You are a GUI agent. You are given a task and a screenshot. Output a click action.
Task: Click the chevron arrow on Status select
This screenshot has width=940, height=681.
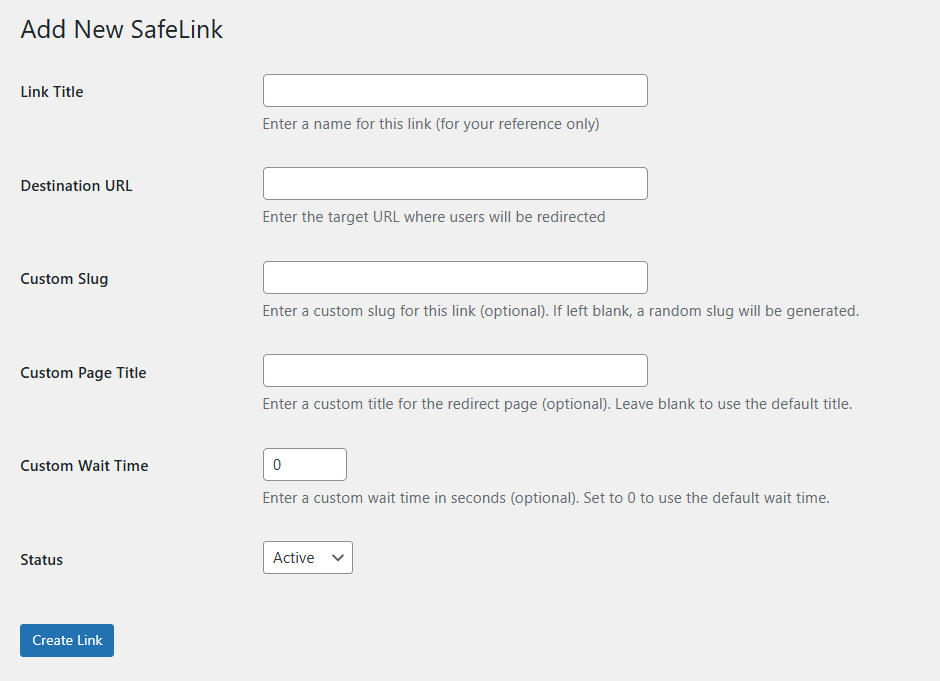coord(338,558)
